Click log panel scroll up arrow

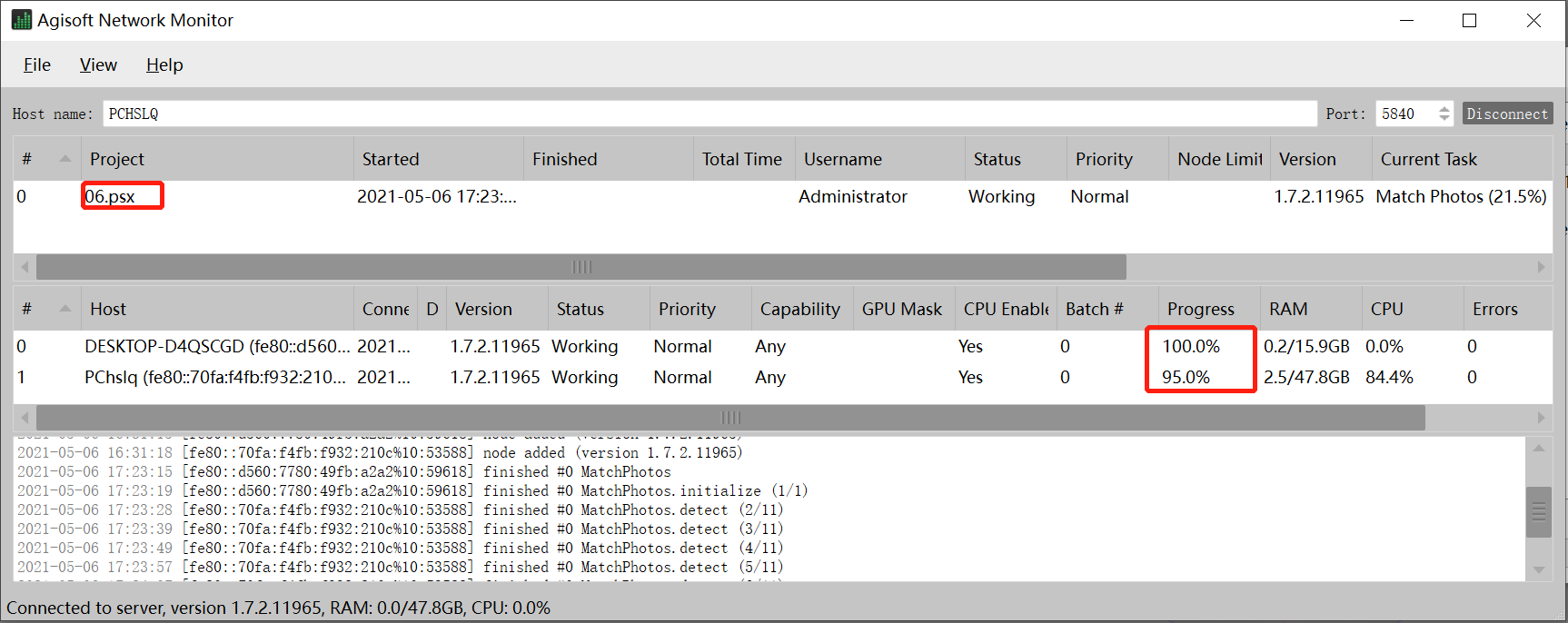coord(1539,448)
